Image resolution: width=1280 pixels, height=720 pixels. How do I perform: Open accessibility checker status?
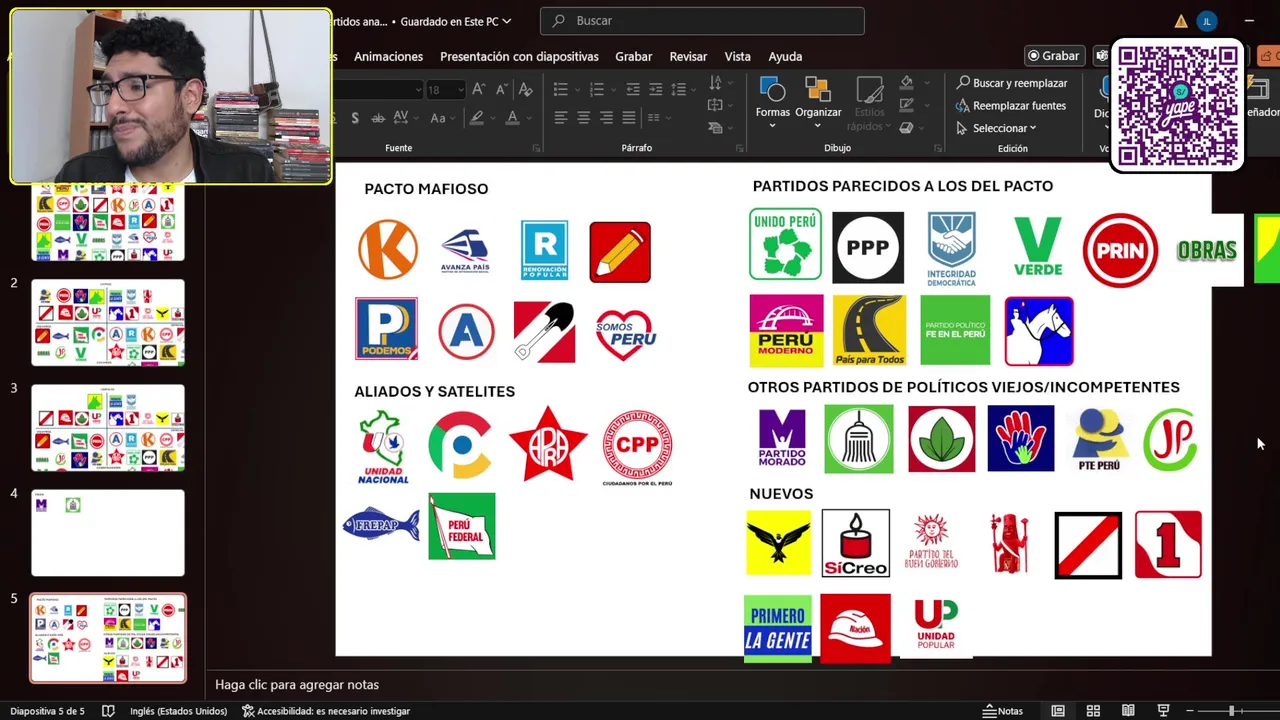326,711
